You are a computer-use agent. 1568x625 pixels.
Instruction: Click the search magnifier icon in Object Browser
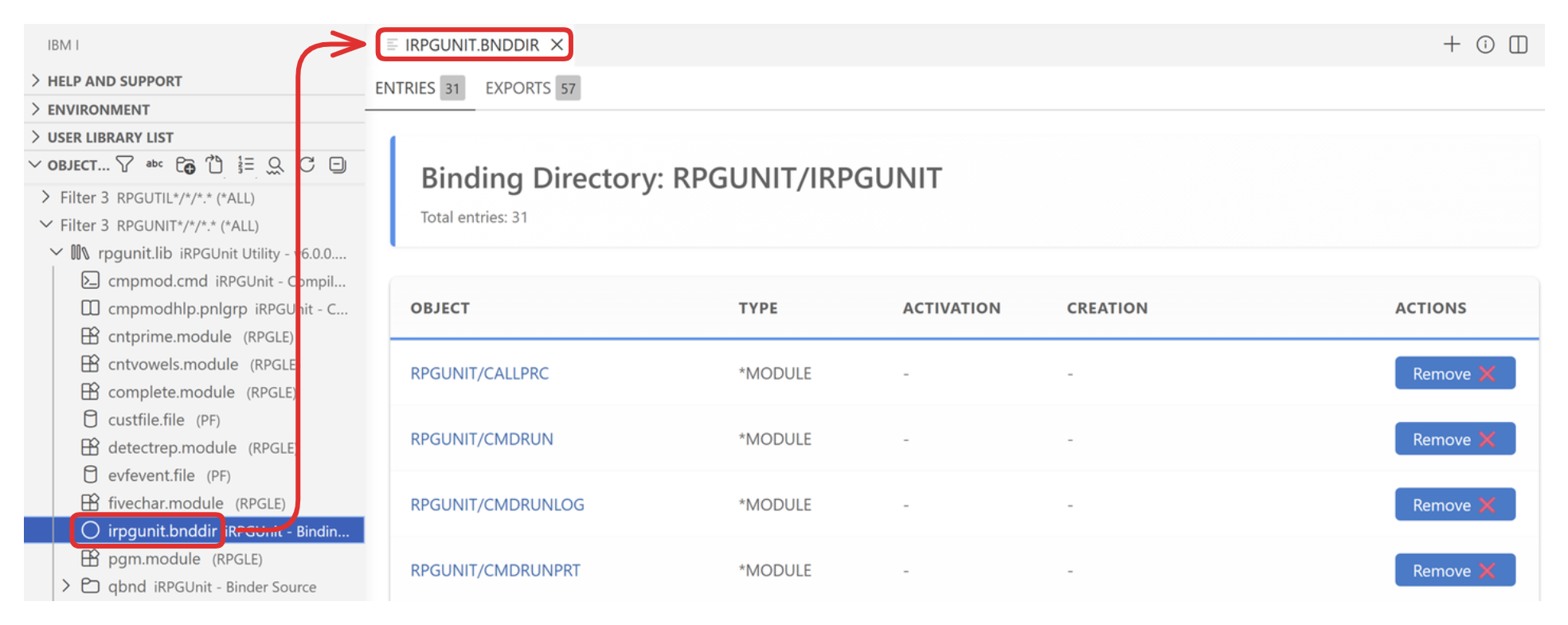click(276, 165)
